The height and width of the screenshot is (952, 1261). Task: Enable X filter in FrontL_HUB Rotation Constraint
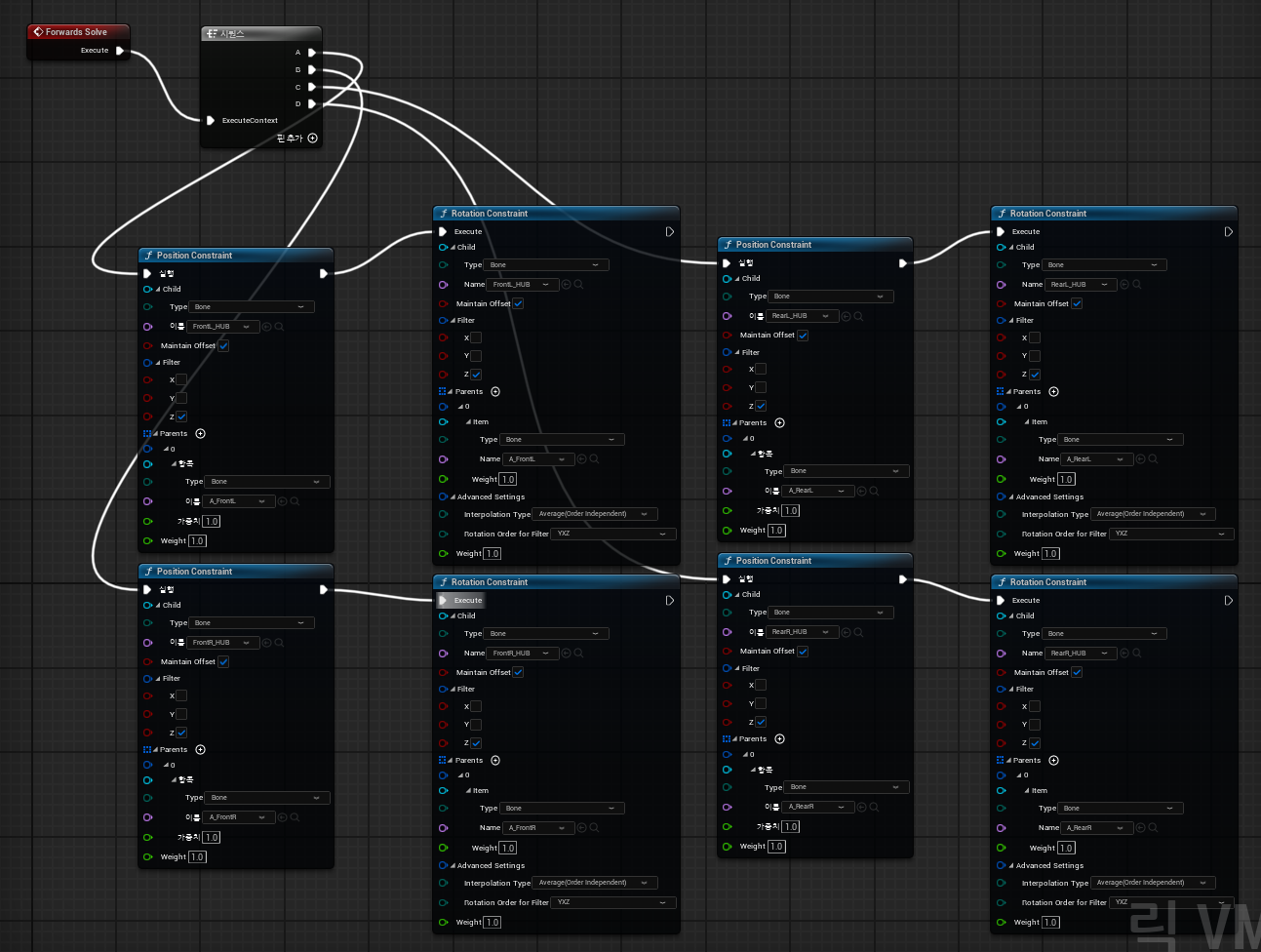[x=476, y=337]
